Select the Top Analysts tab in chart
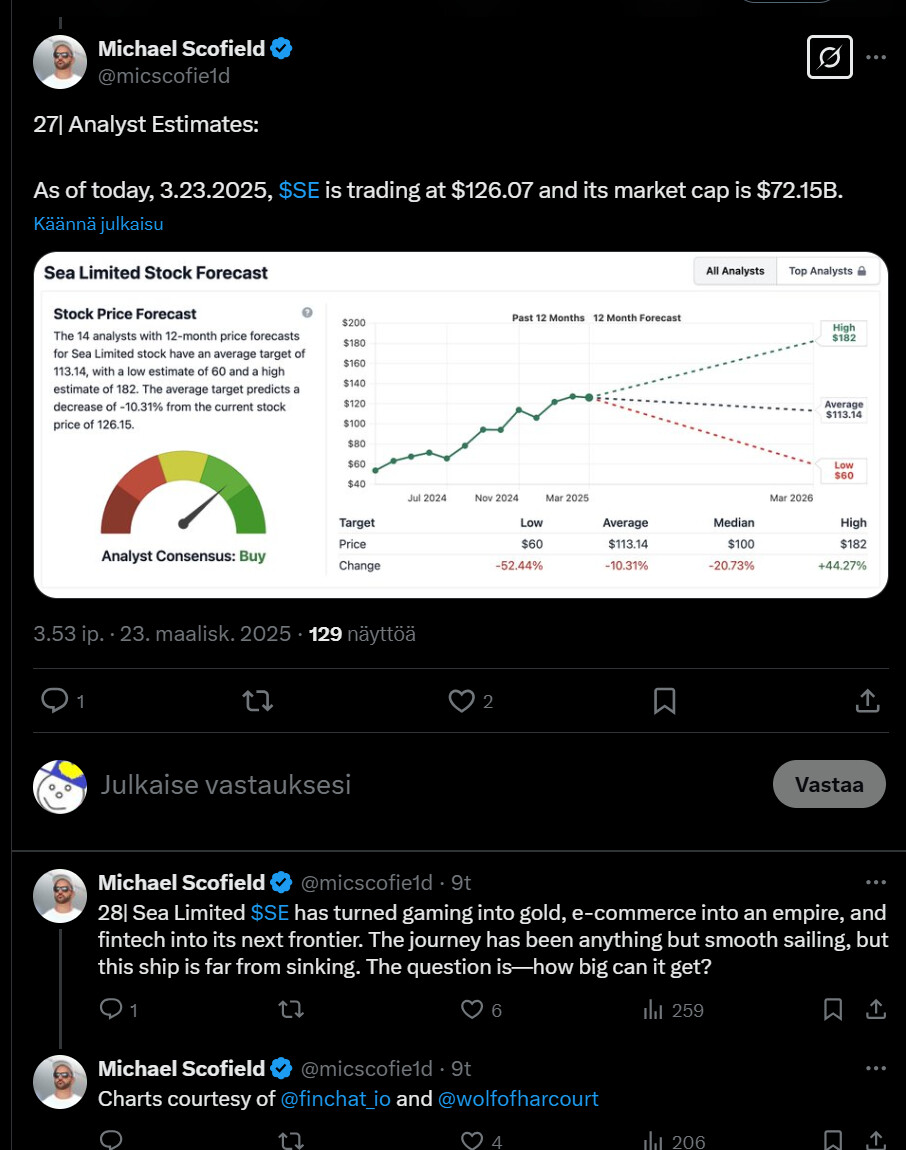Screen dimensions: 906x1150 click(x=826, y=271)
